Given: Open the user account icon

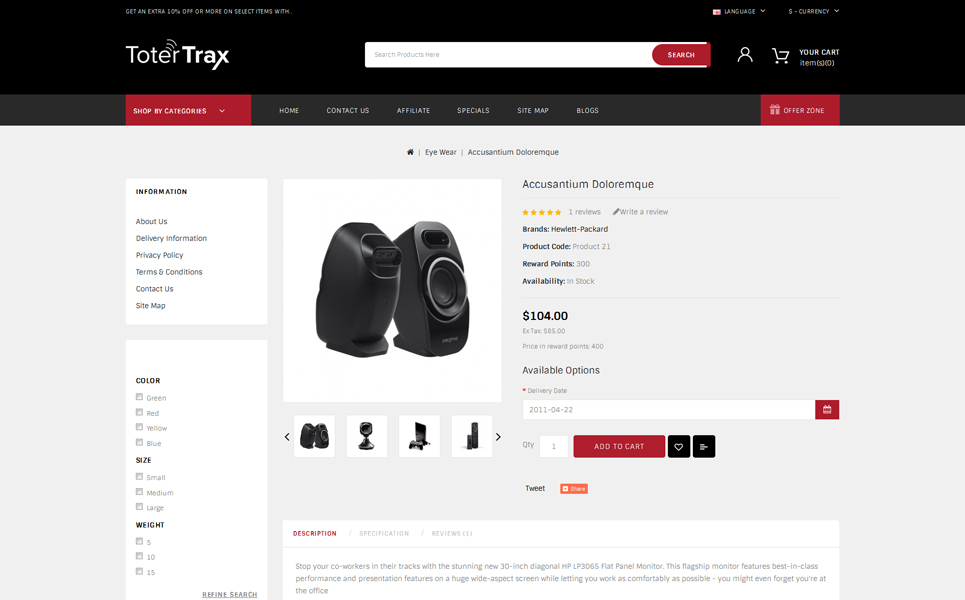Looking at the screenshot, I should 745,55.
